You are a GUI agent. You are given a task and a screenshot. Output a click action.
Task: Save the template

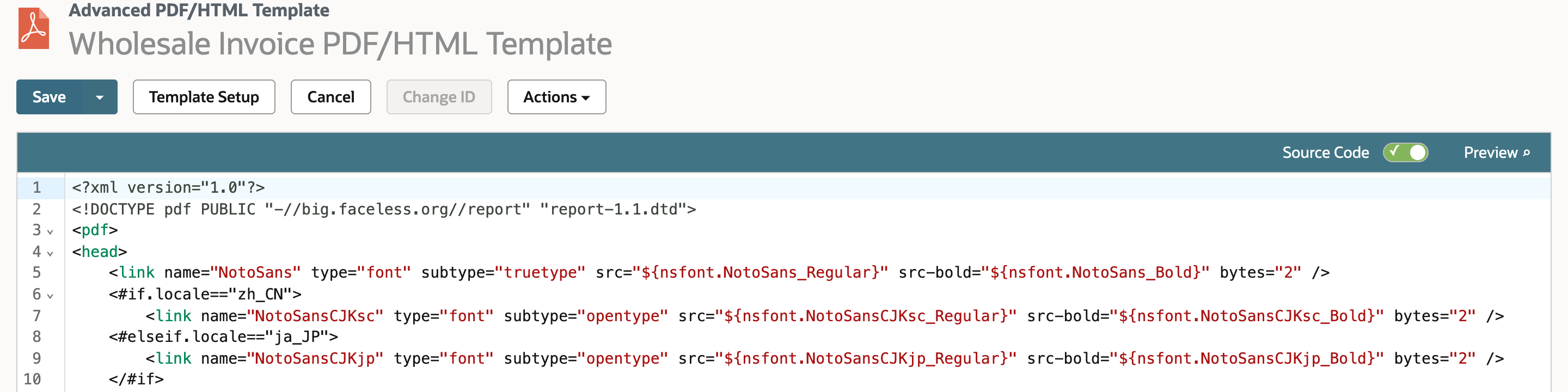pos(50,97)
